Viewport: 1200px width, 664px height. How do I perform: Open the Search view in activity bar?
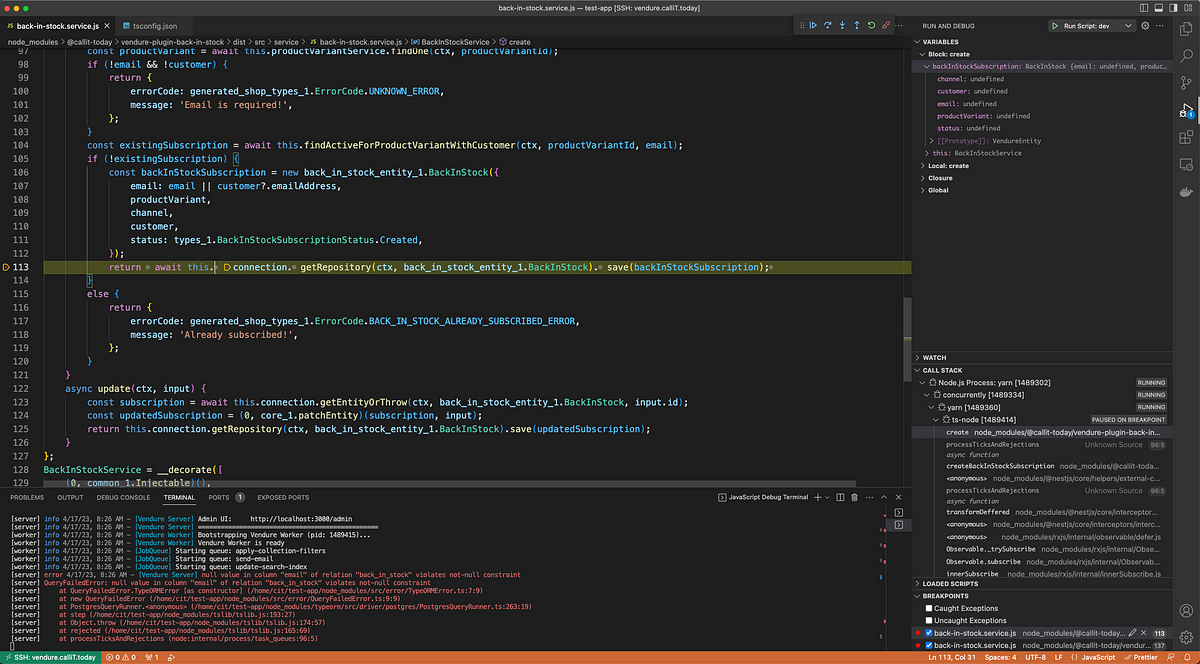pyautogui.click(x=1187, y=56)
